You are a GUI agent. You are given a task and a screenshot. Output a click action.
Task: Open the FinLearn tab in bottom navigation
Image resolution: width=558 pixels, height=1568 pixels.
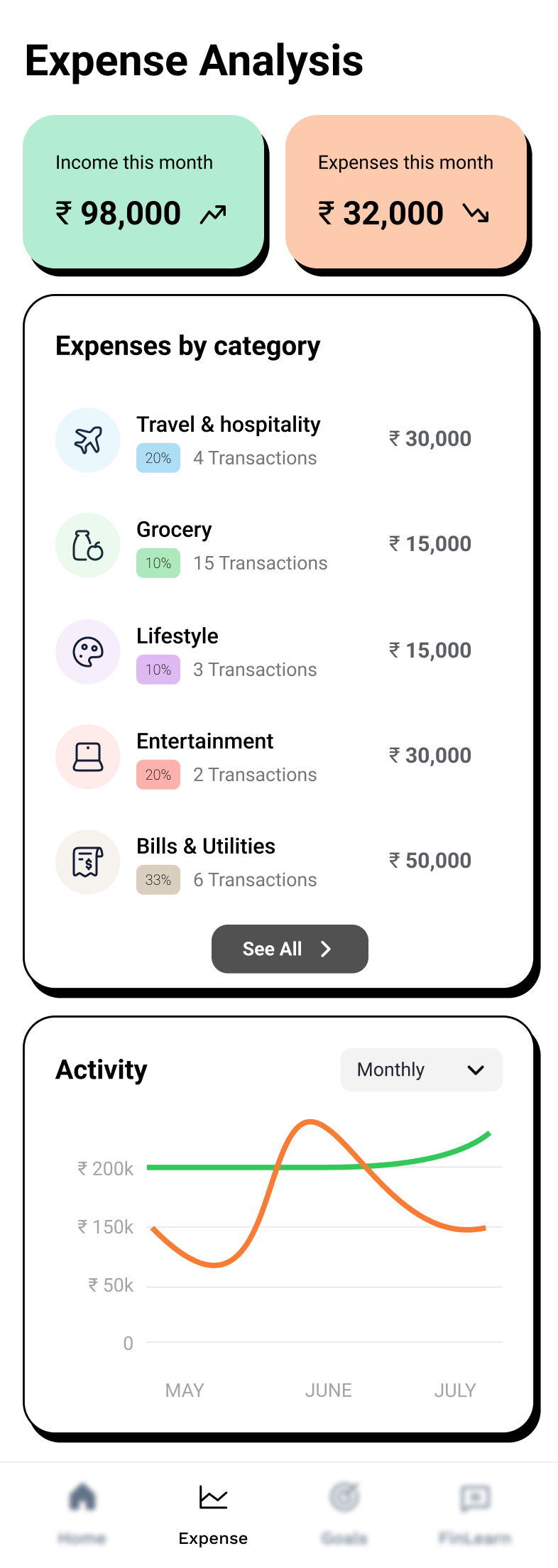[475, 1513]
